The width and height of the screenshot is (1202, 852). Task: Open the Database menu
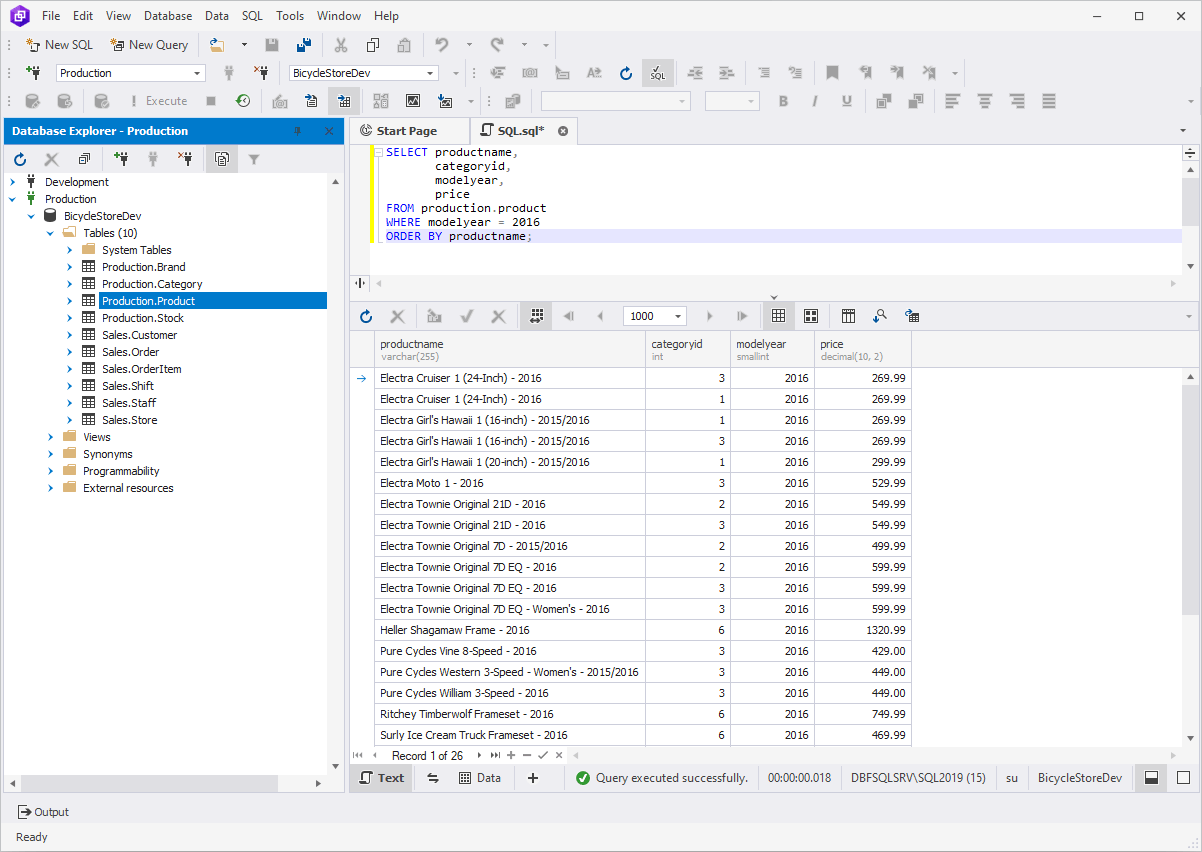[168, 16]
